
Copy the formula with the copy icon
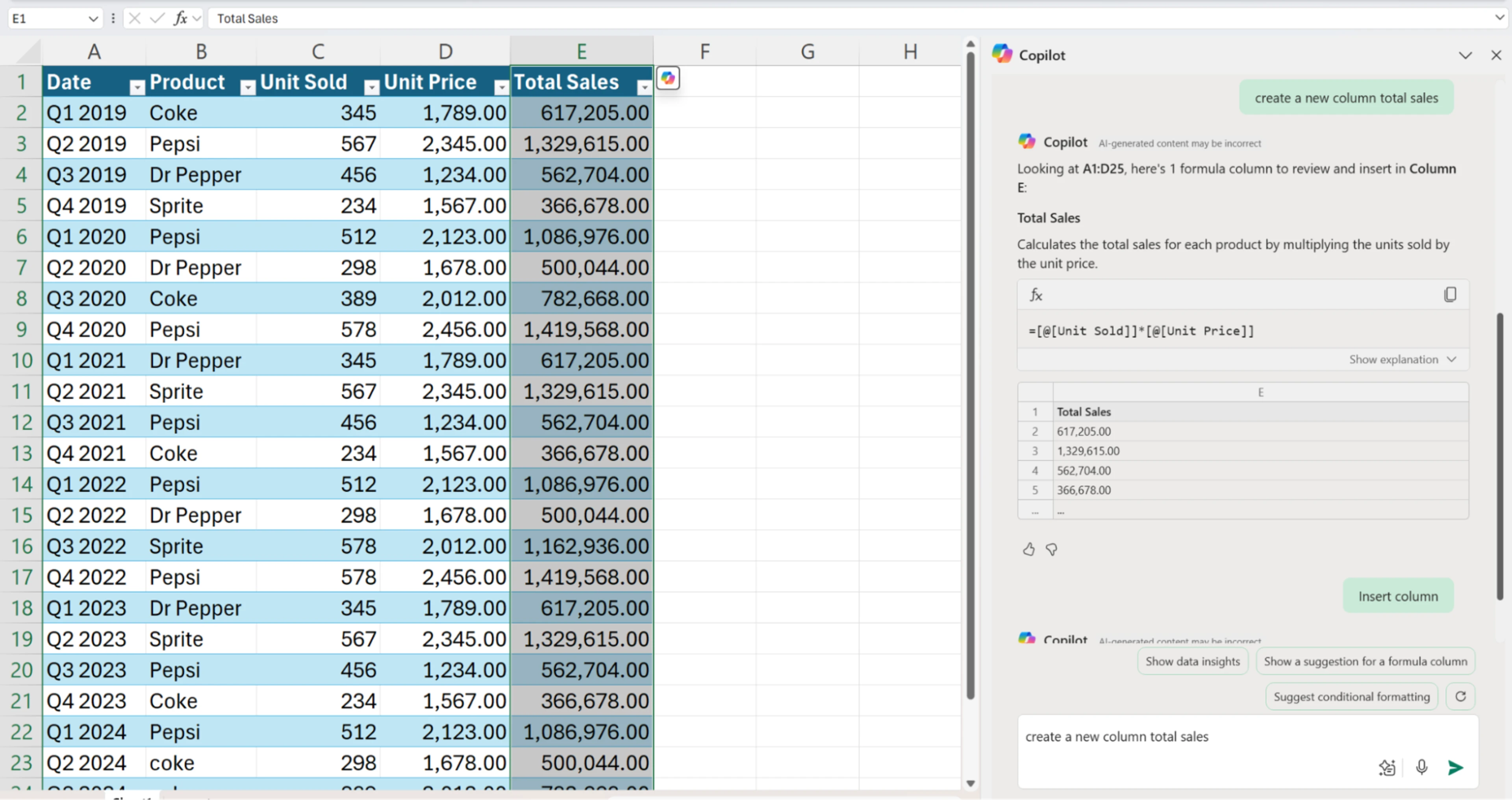point(1450,294)
